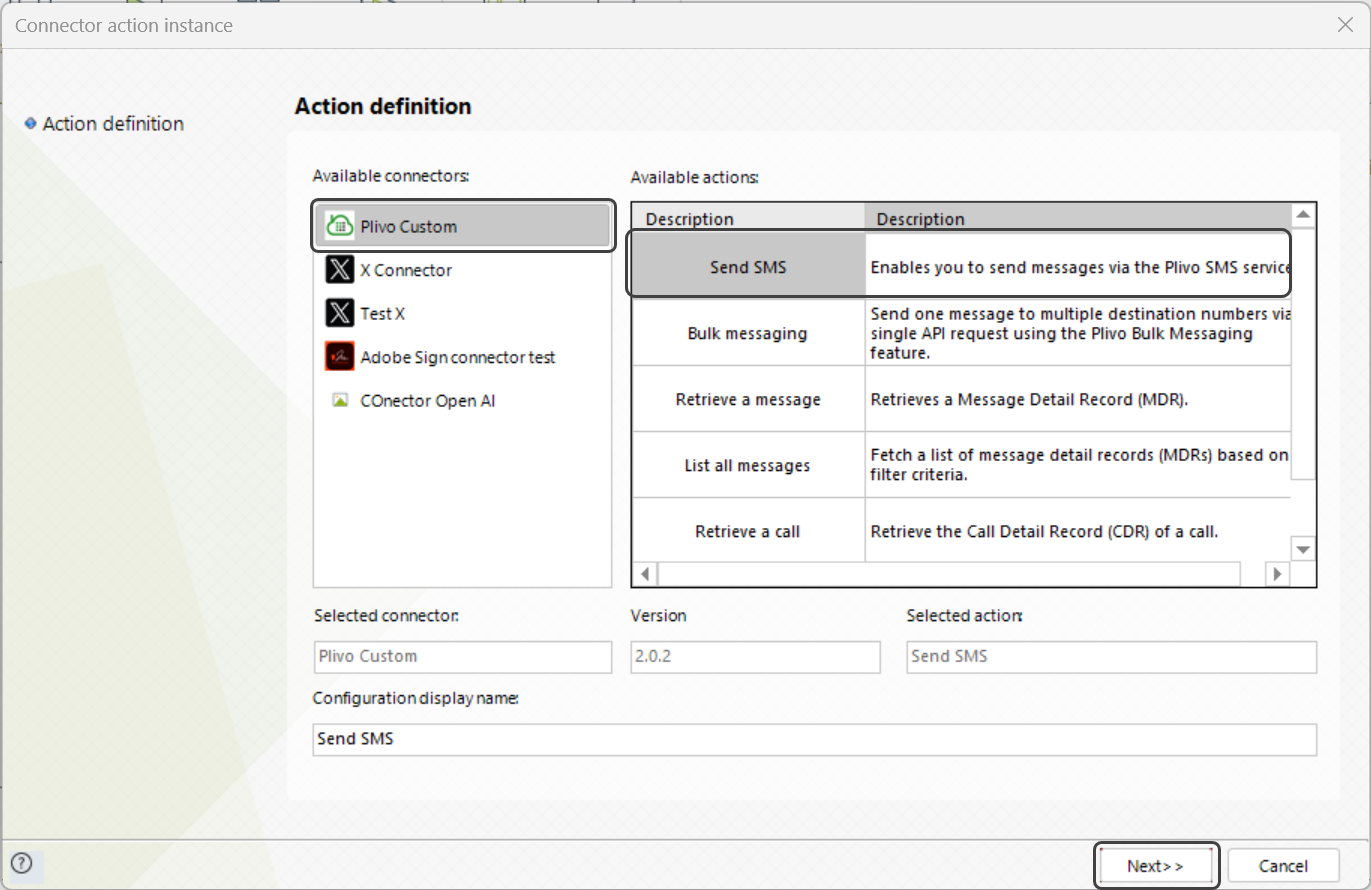Click the actions list scroll up arrow

tap(1303, 215)
